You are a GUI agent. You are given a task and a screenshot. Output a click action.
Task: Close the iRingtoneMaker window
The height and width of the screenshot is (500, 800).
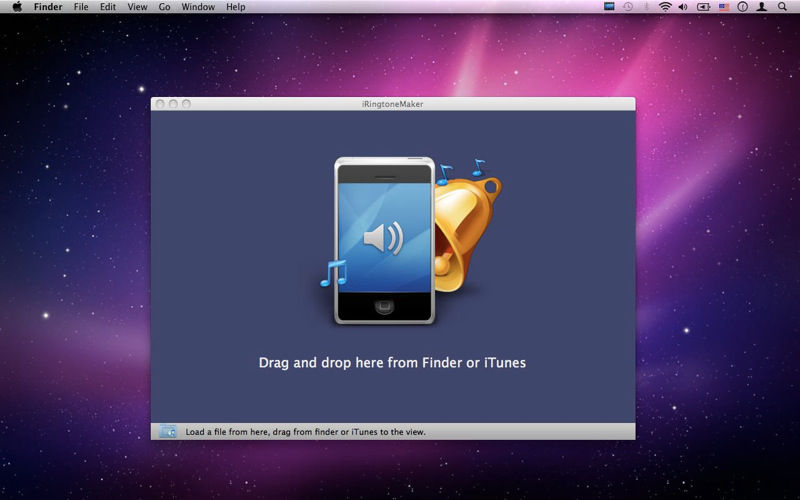(x=160, y=104)
